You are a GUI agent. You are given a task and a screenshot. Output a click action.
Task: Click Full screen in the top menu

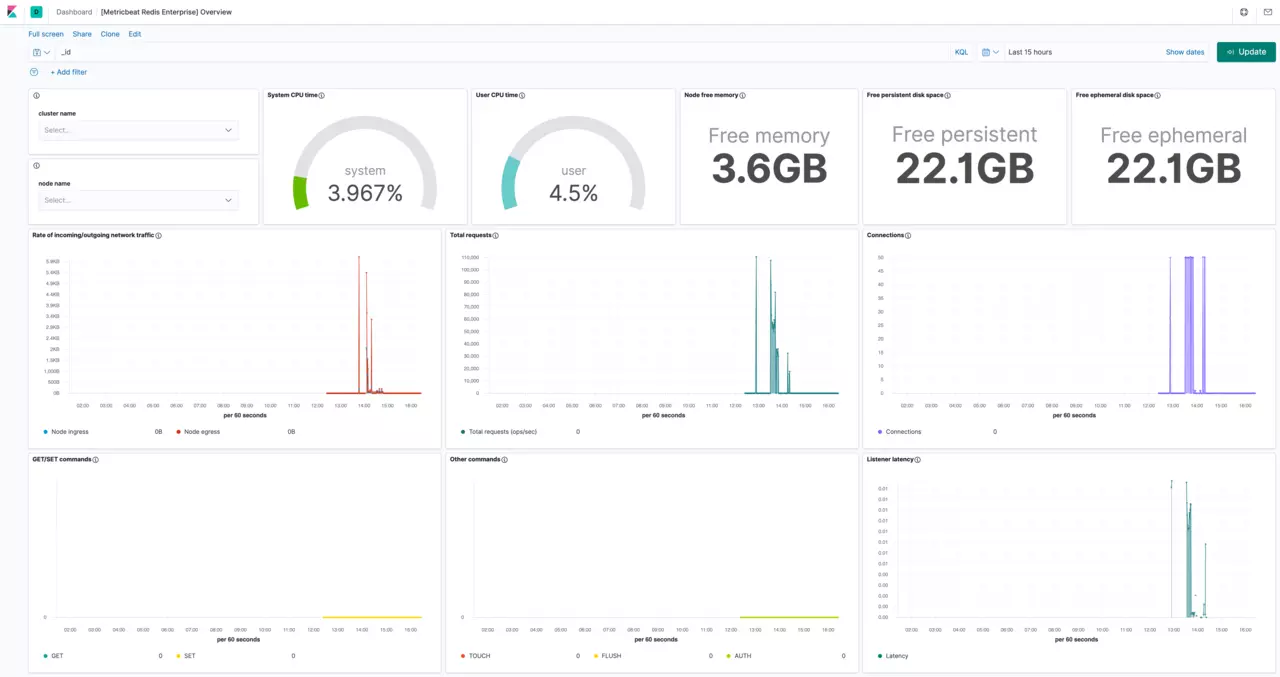click(46, 34)
